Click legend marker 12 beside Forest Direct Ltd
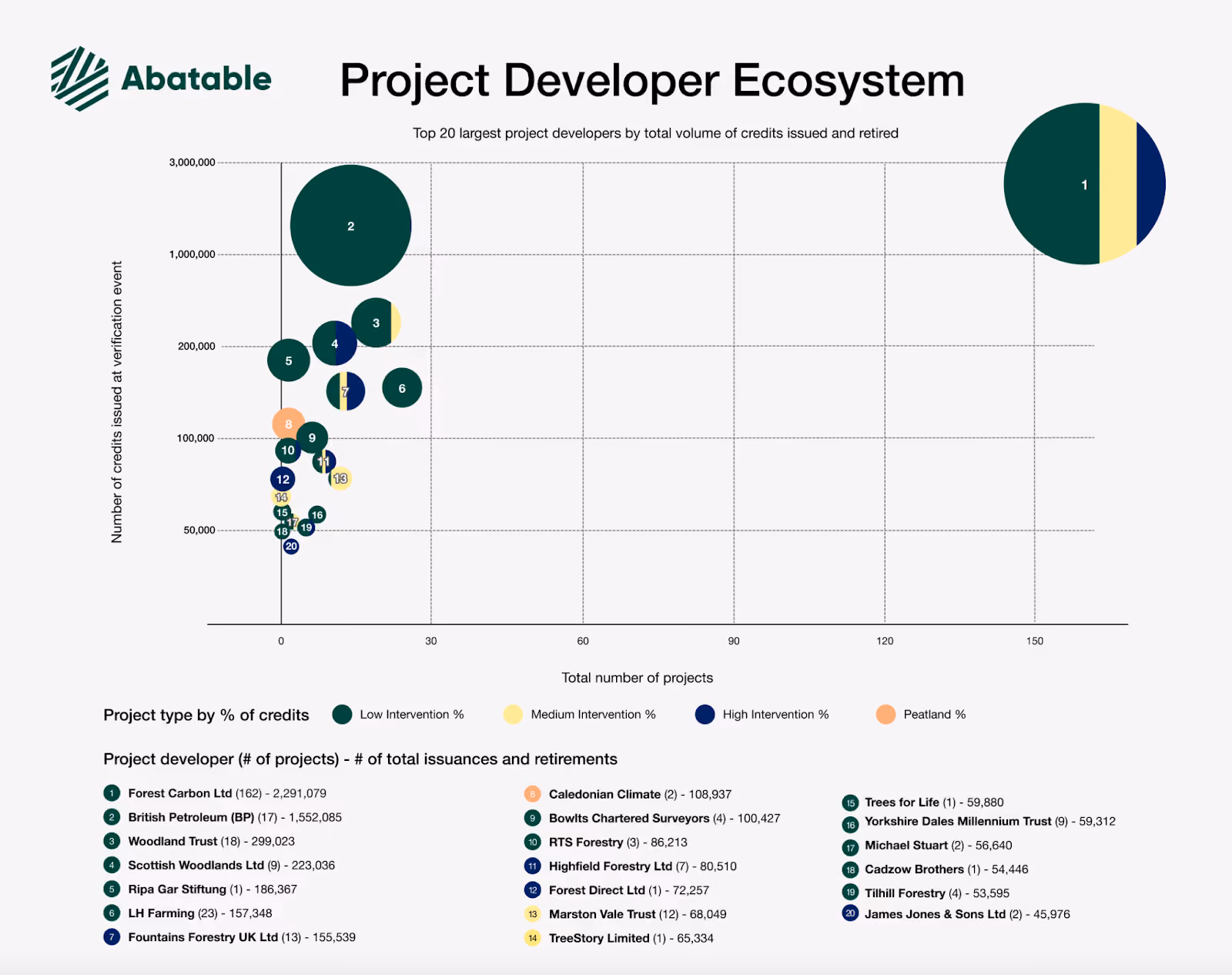 (532, 890)
